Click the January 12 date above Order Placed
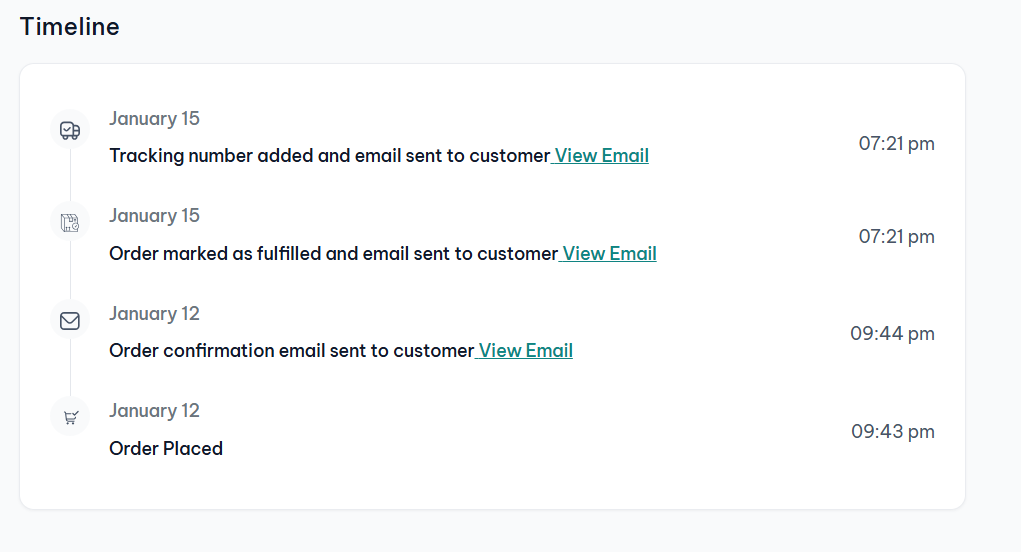The height and width of the screenshot is (552, 1021). (154, 411)
